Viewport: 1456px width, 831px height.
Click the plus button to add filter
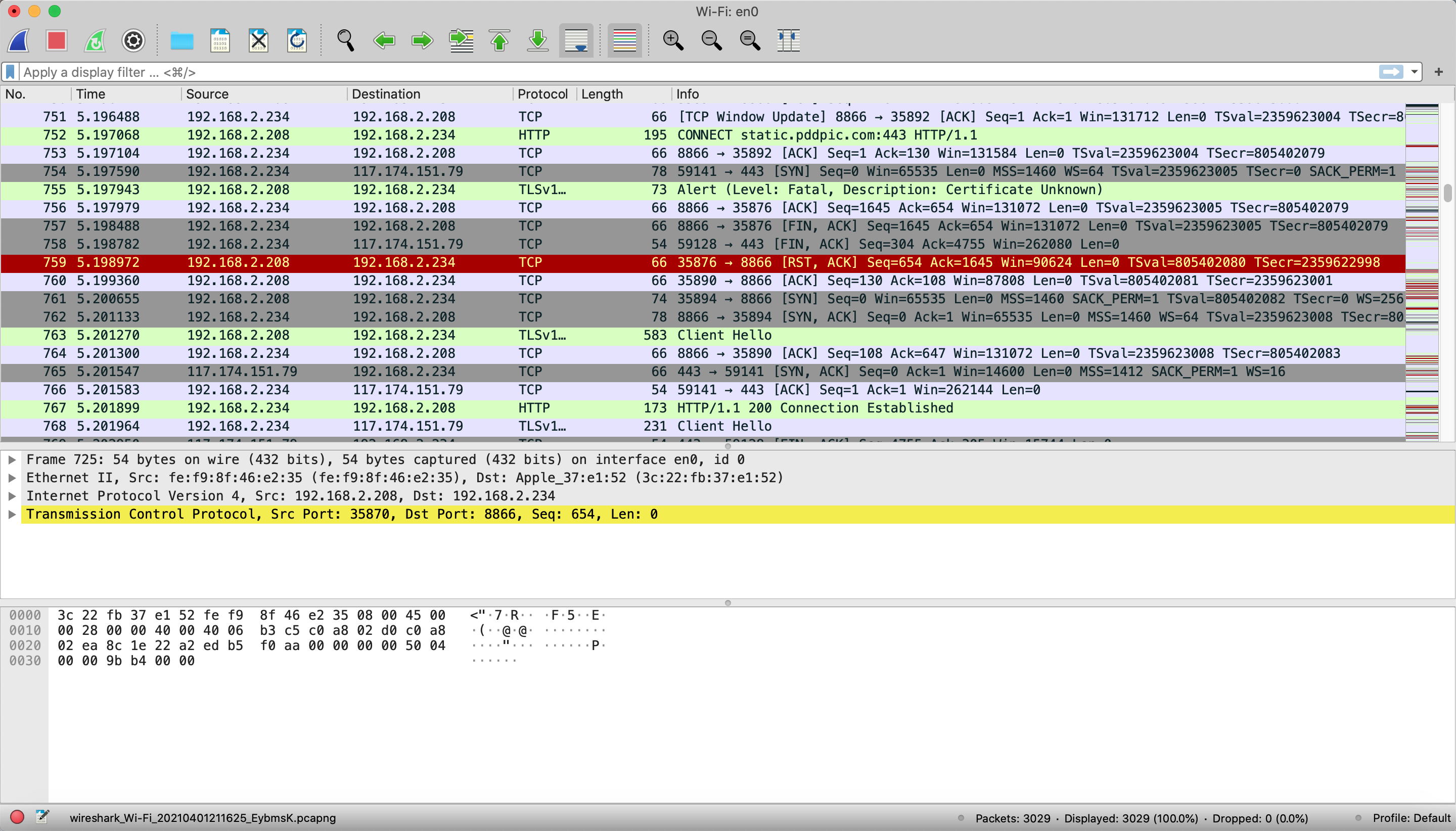(x=1438, y=72)
